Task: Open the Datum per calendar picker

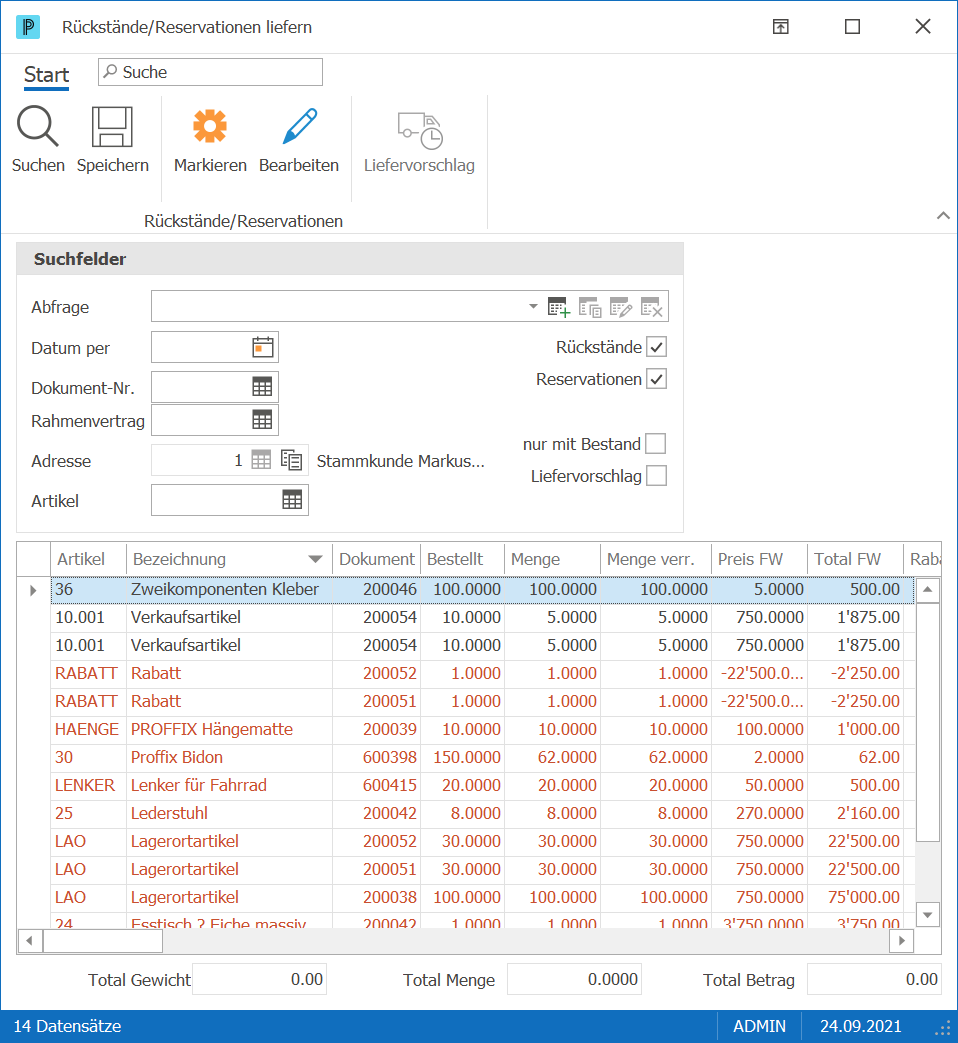Action: click(x=263, y=347)
